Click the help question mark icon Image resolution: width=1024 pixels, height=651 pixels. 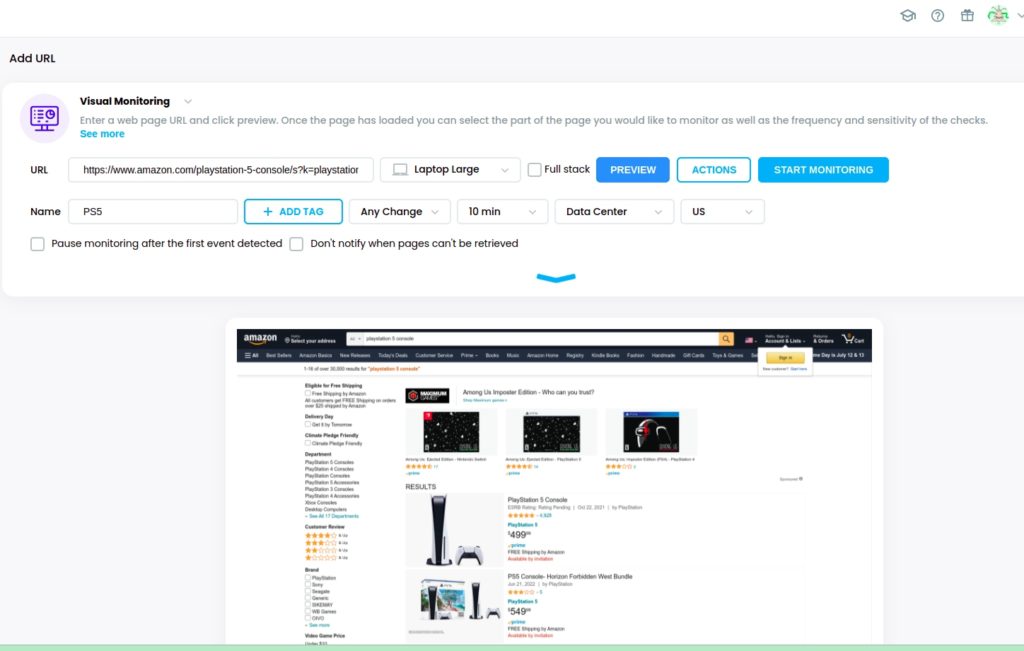pos(937,16)
